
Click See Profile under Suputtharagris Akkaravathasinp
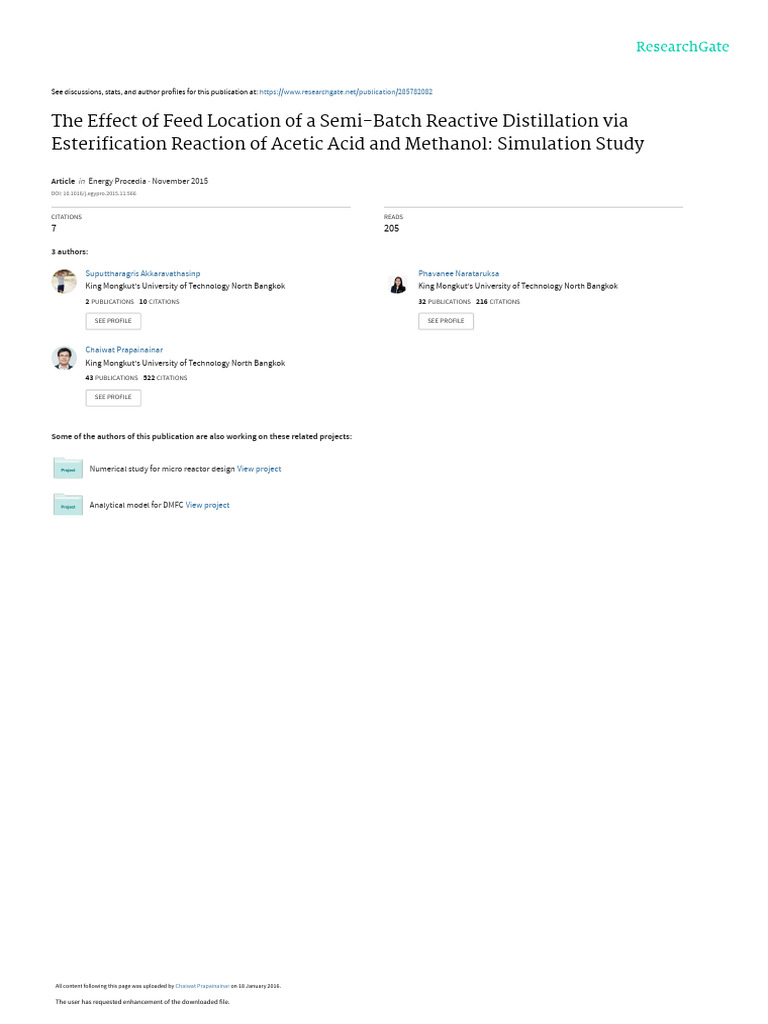click(113, 321)
